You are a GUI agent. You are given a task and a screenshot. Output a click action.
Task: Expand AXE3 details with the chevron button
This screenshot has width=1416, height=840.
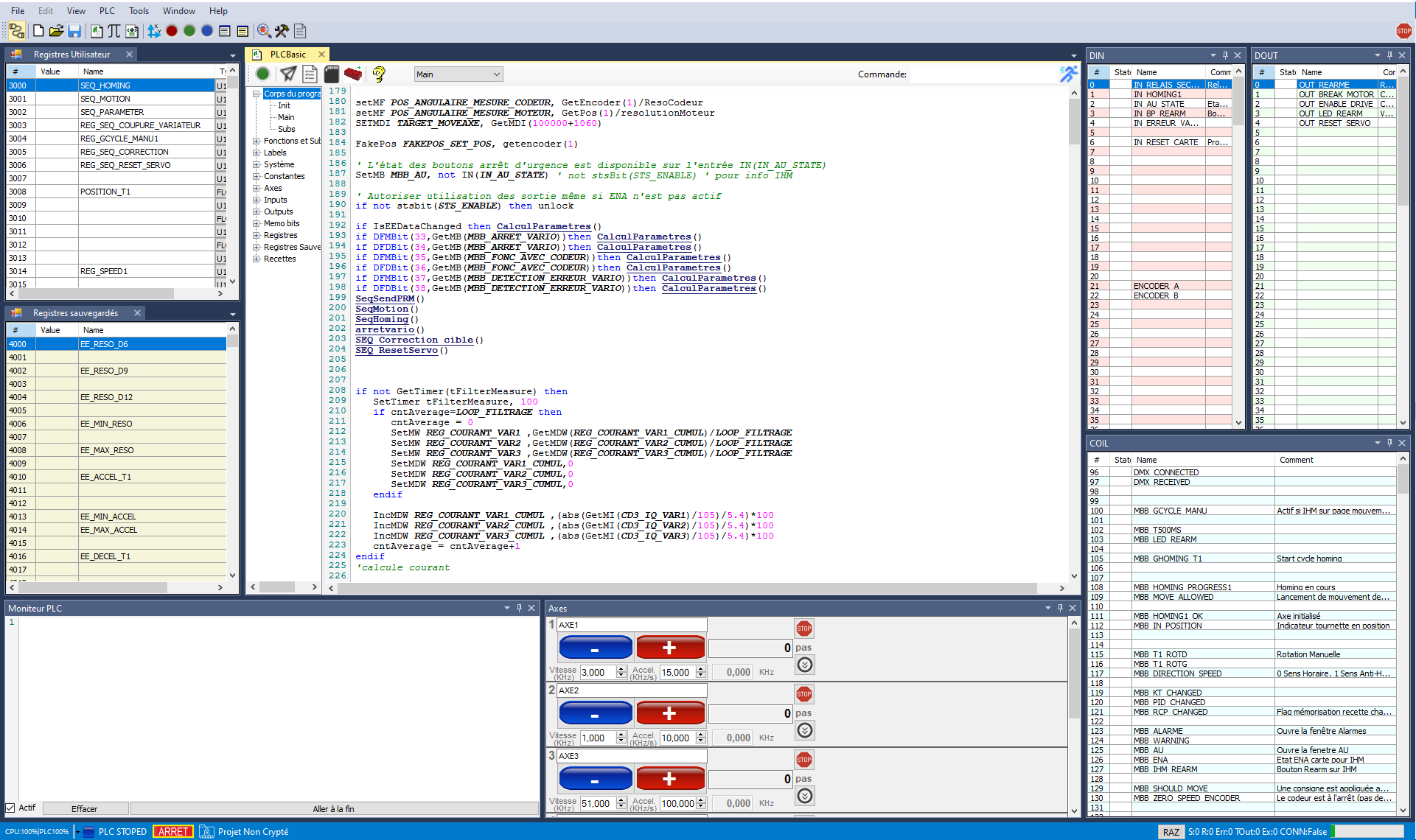point(805,796)
